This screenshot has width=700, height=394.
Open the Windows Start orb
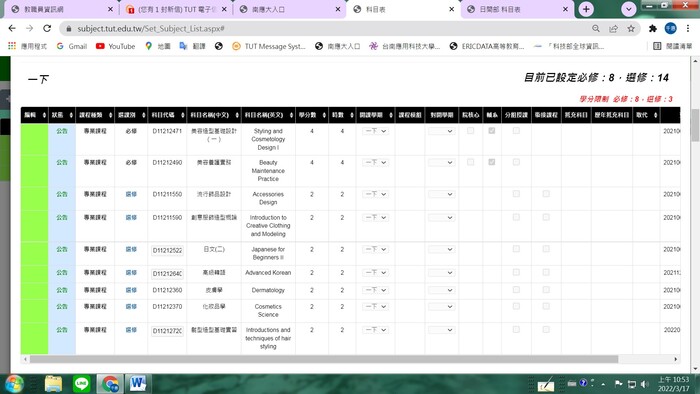(14, 384)
